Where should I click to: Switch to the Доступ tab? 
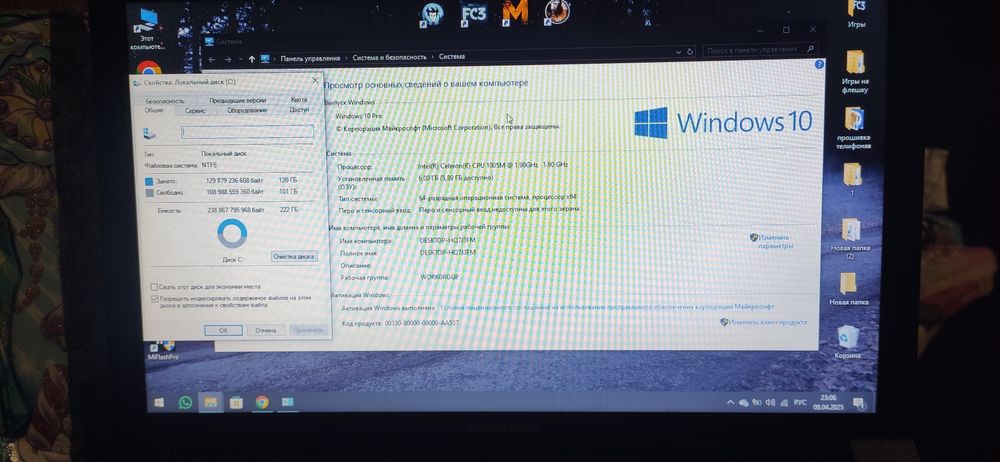tap(299, 110)
